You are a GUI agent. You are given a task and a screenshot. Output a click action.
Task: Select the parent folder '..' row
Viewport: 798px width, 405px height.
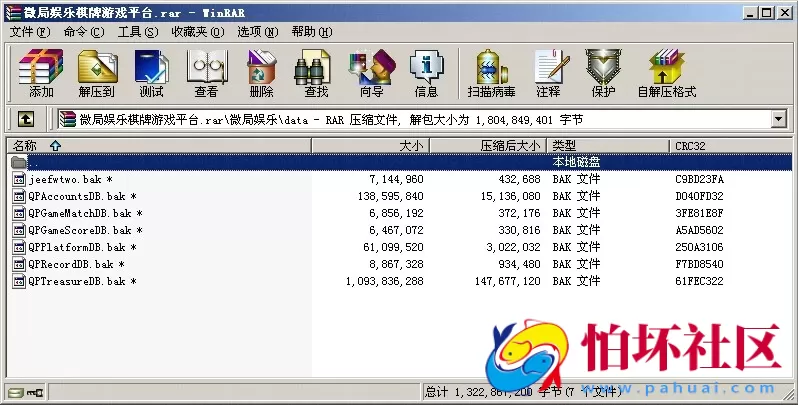pos(400,162)
